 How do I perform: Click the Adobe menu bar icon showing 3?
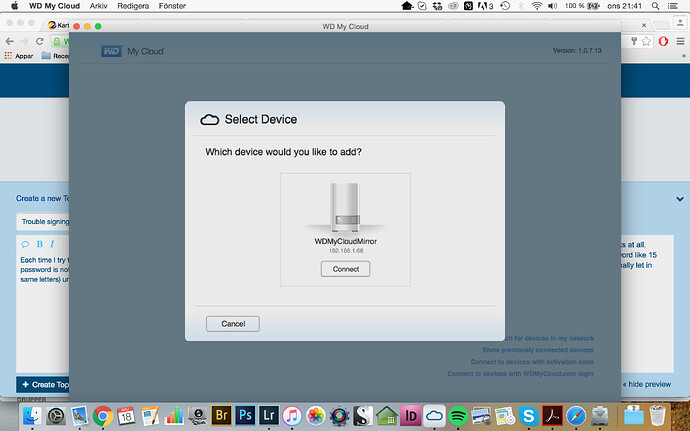pos(485,6)
